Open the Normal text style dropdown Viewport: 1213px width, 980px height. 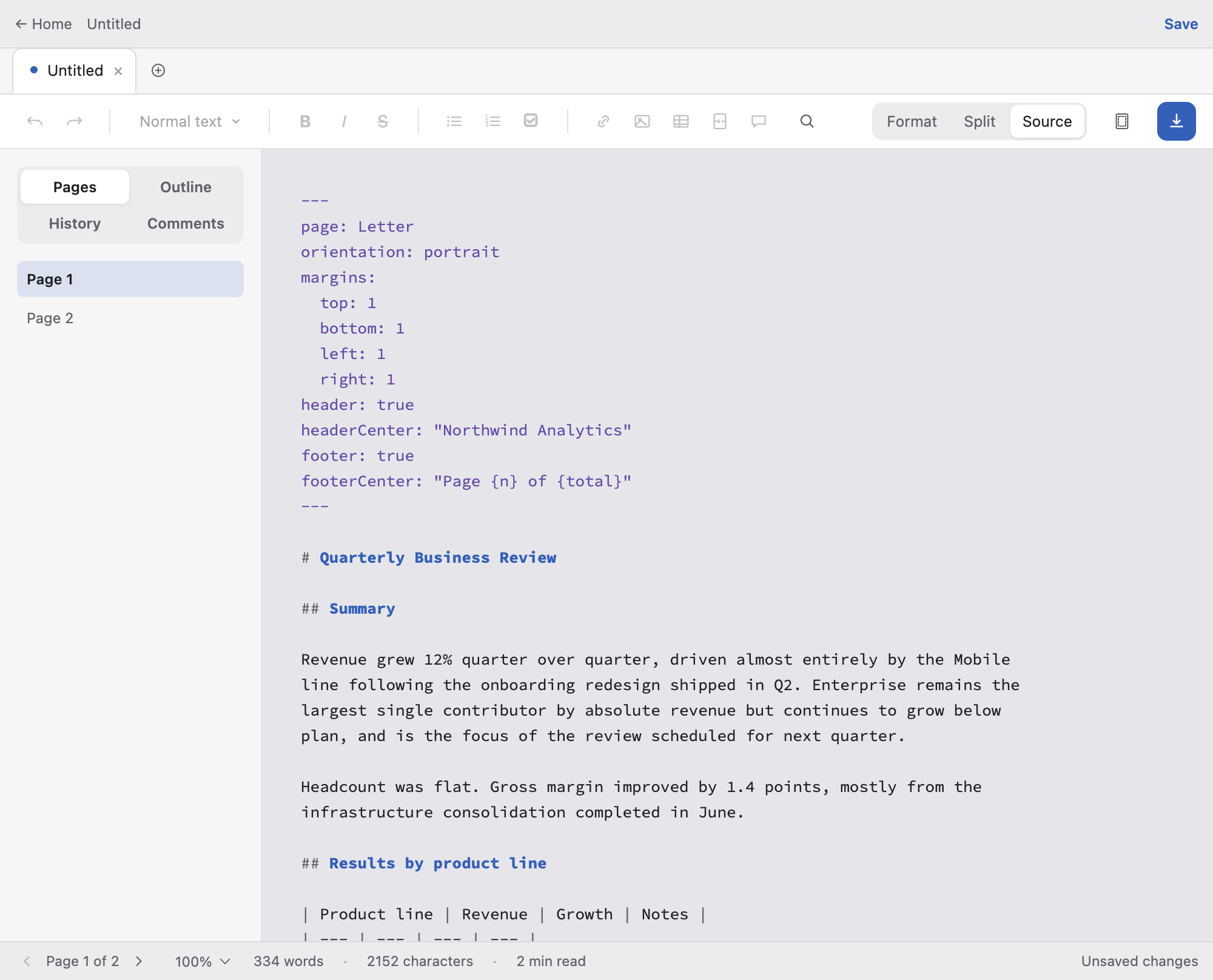(x=190, y=121)
